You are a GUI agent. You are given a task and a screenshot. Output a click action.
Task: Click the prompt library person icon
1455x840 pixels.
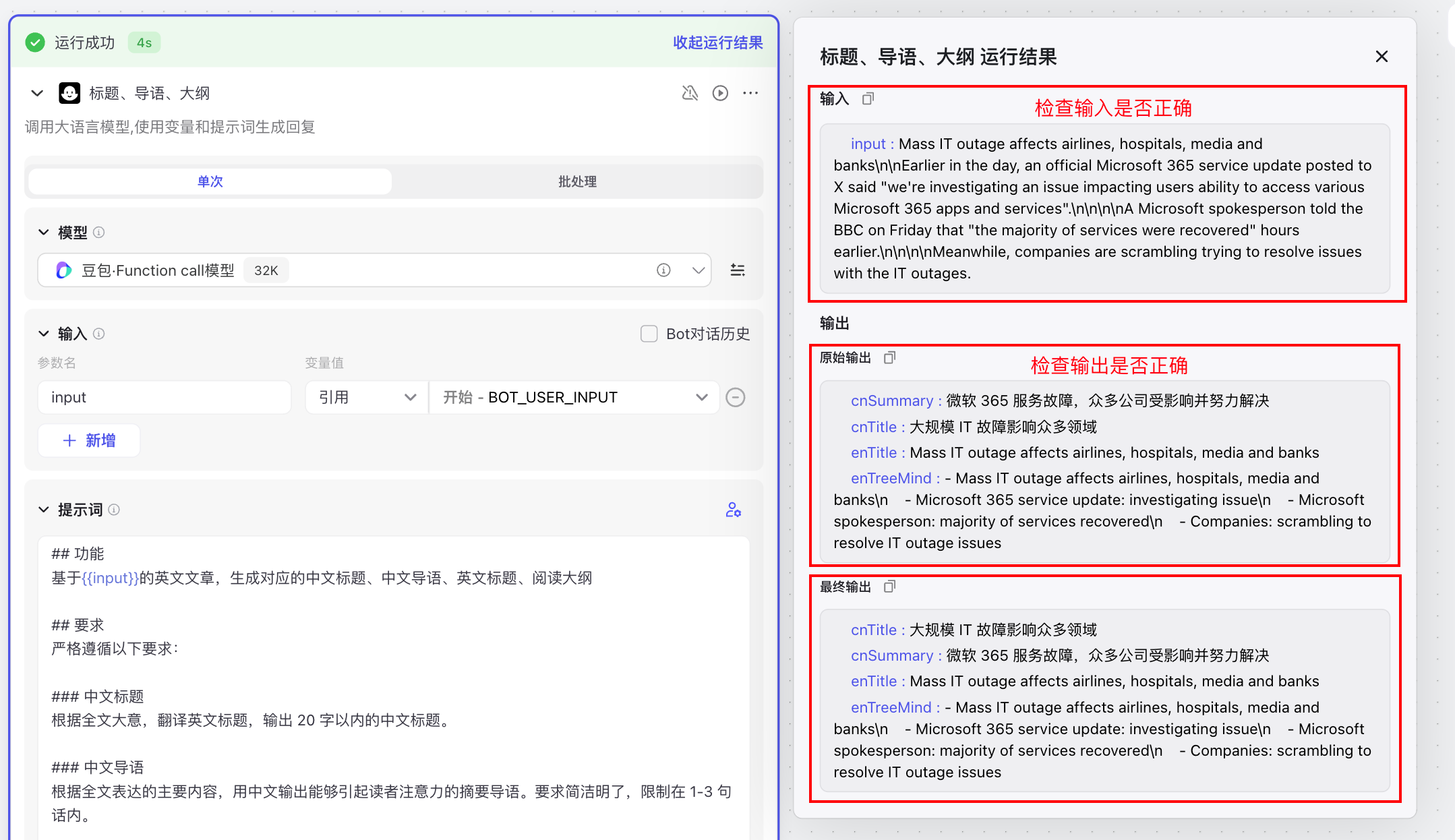(x=733, y=510)
